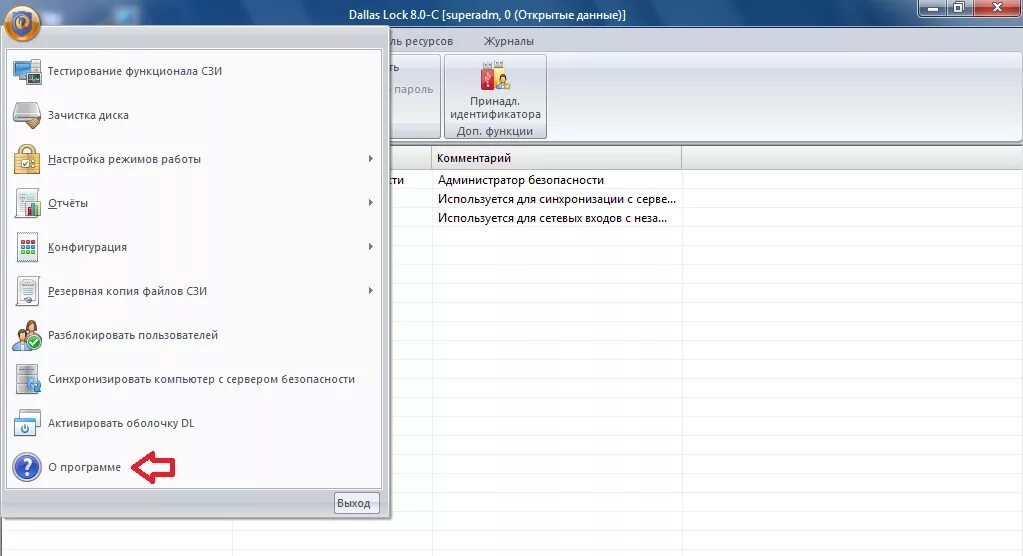This screenshot has width=1023, height=556.
Task: Select the Администратор безопасности comment cell
Action: click(557, 180)
